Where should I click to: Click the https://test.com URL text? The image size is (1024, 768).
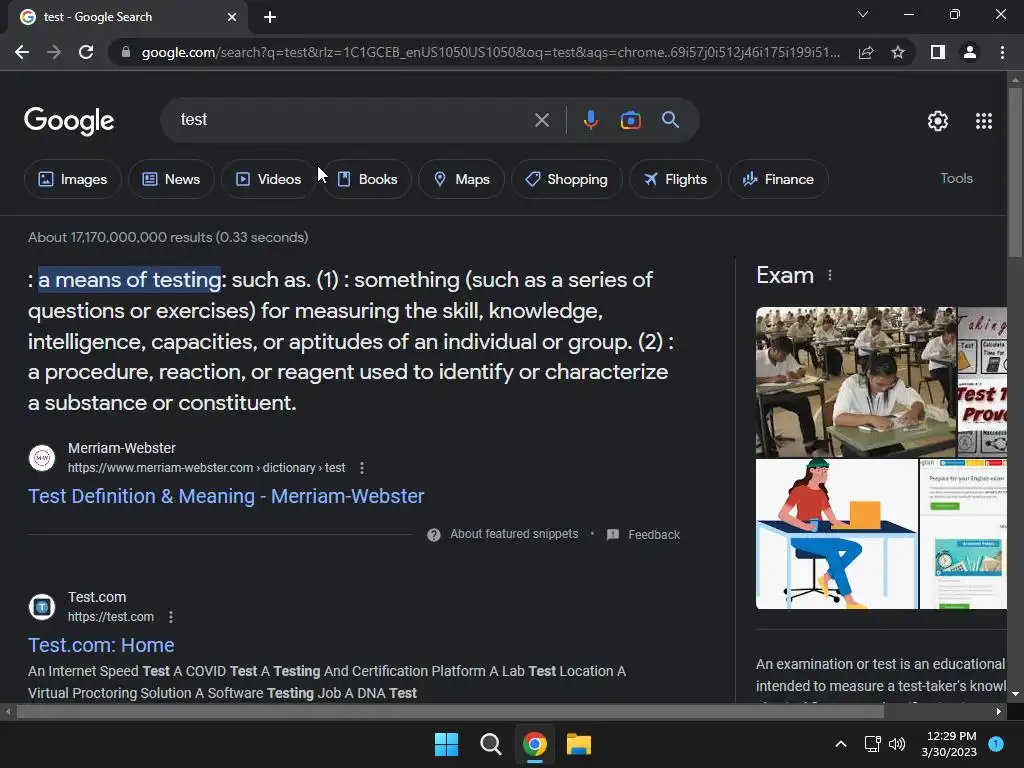111,616
